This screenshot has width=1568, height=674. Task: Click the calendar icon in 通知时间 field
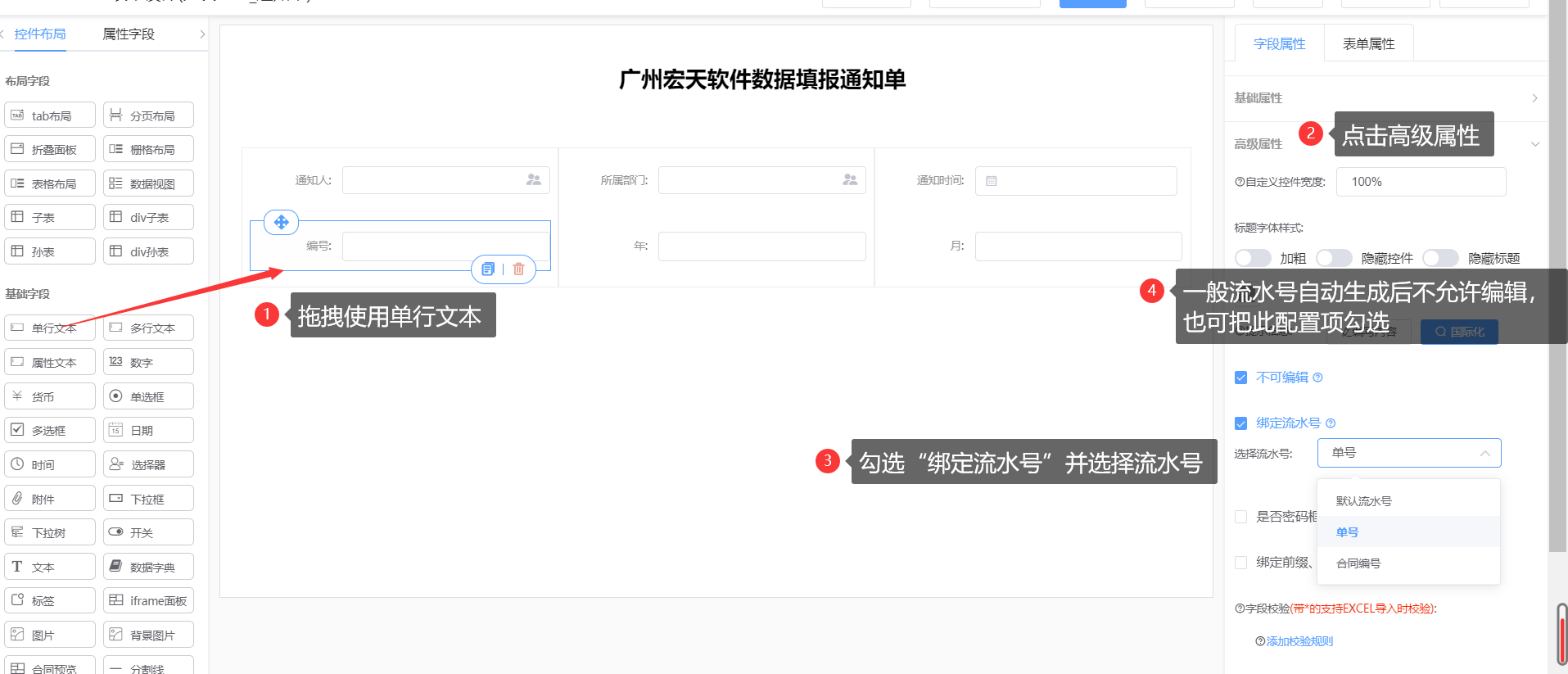point(991,181)
